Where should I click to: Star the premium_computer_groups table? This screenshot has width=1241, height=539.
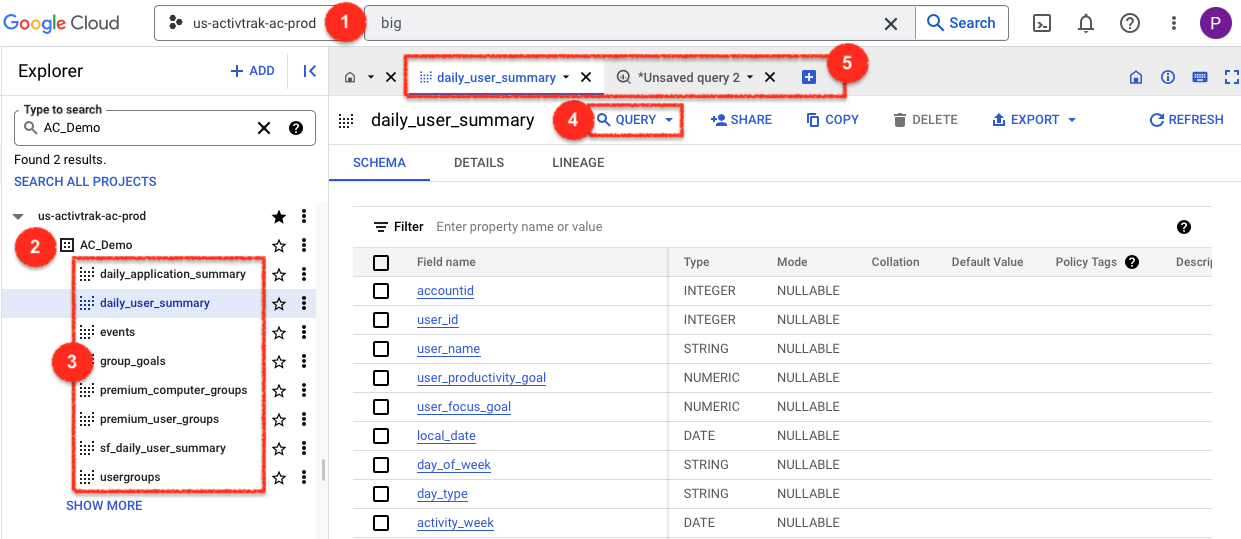pyautogui.click(x=279, y=390)
